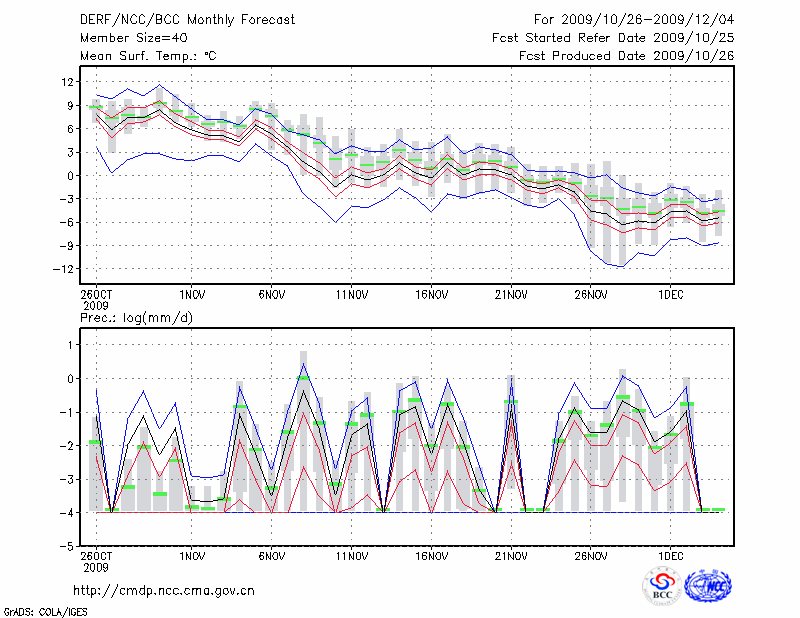
Task: Click 11NOV on the precipitation chart axis
Action: [350, 557]
